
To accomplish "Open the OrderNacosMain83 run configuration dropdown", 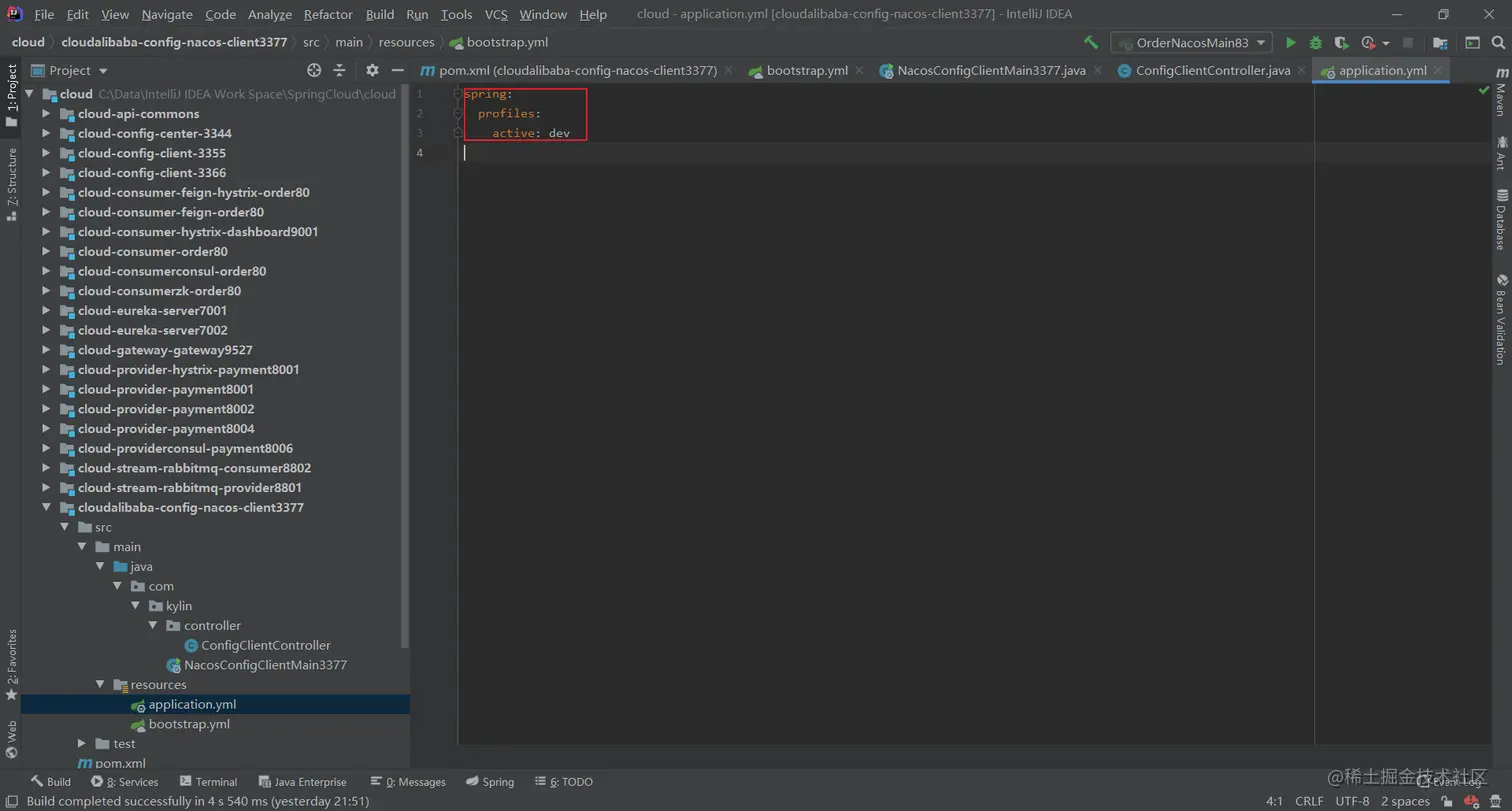I will (1191, 43).
